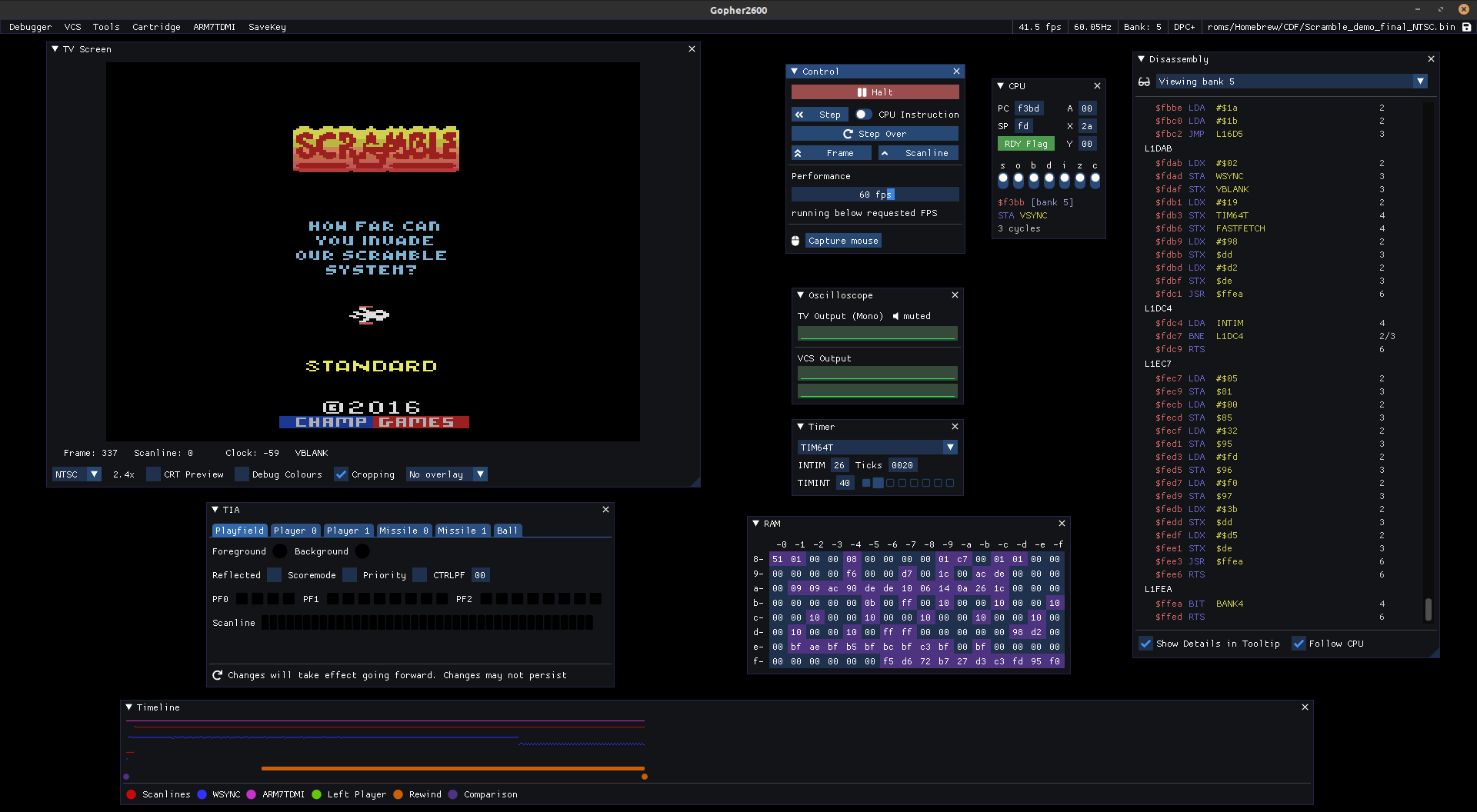Image resolution: width=1477 pixels, height=812 pixels.
Task: Collapse the CPU window
Action: tap(1000, 86)
